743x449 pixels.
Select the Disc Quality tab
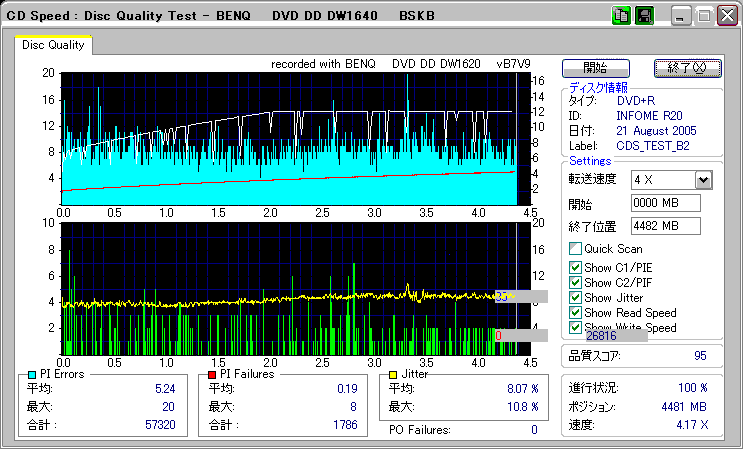(x=54, y=45)
